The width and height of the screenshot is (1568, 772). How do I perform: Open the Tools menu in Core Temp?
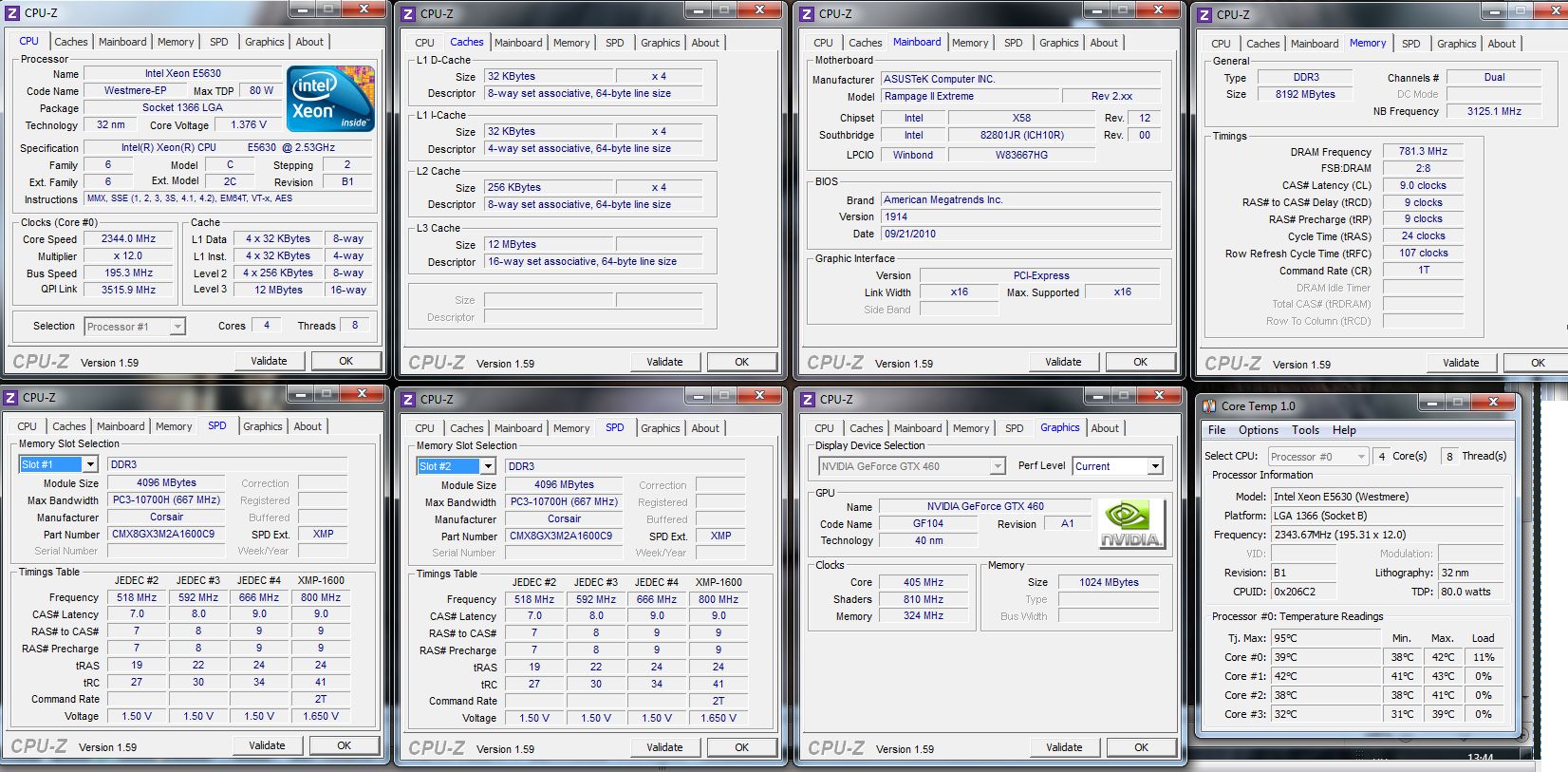pyautogui.click(x=1306, y=430)
